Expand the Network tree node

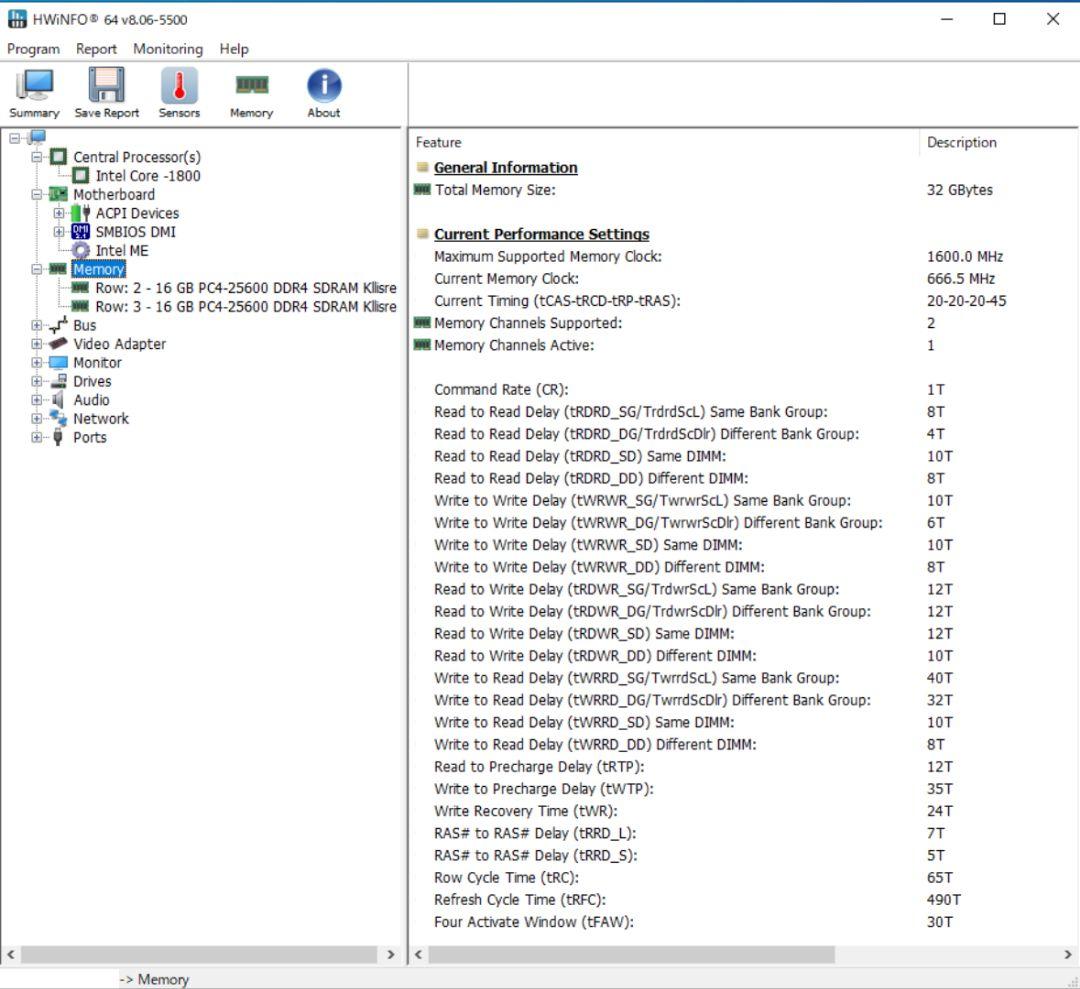point(37,418)
